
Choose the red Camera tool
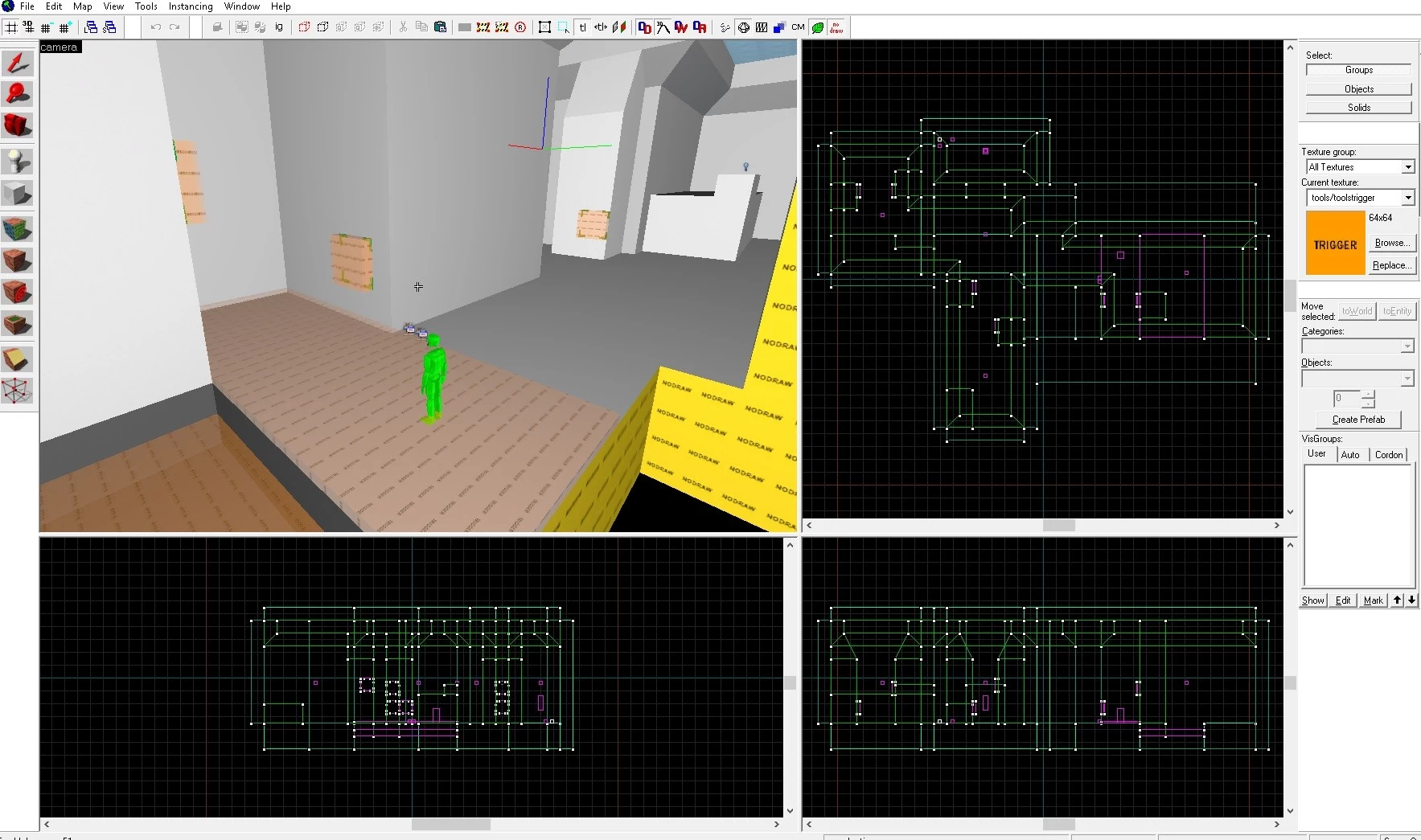coord(17,125)
